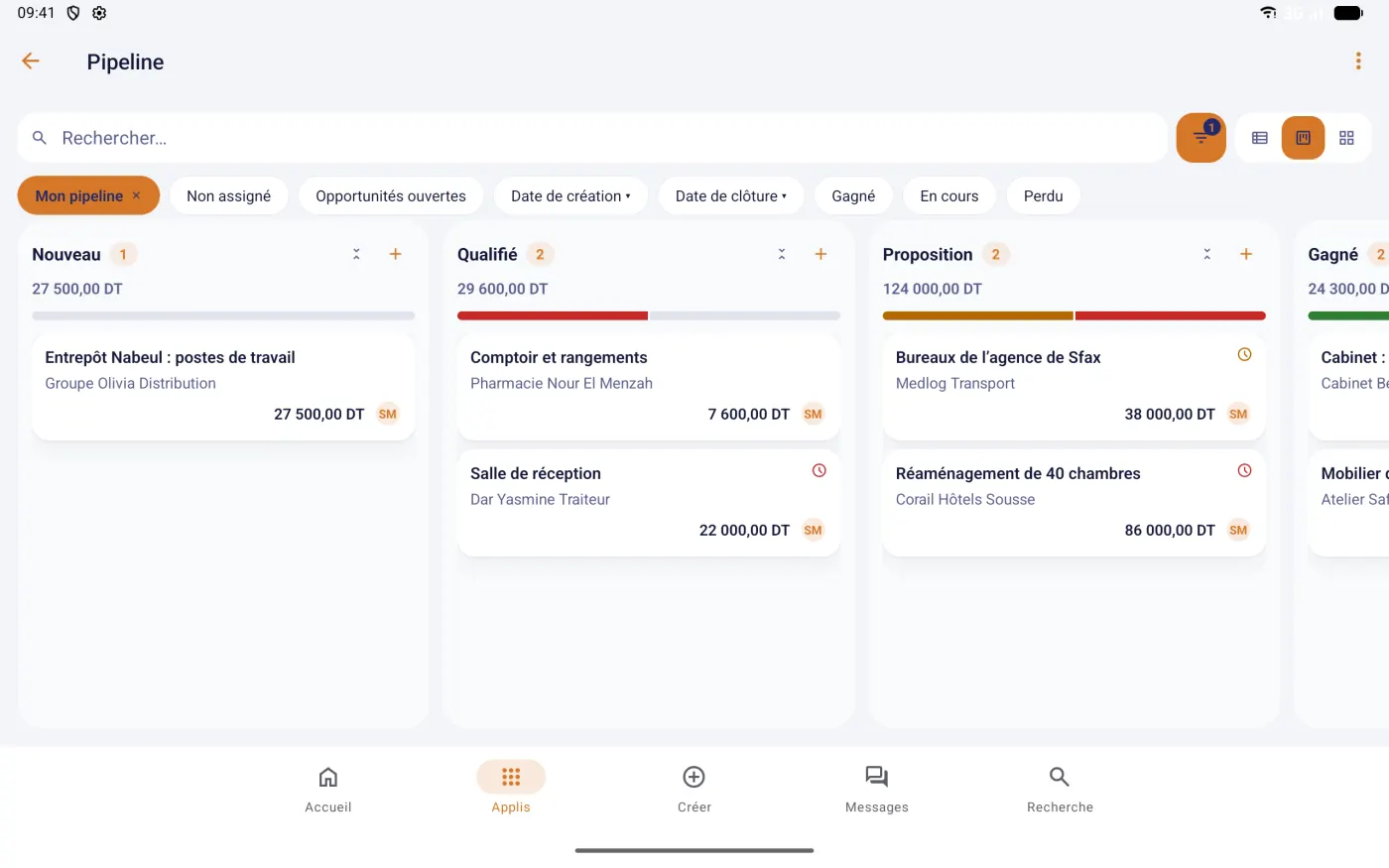This screenshot has height=868, width=1389.
Task: Remove the Mon pipeline filter chip
Action: tap(137, 195)
